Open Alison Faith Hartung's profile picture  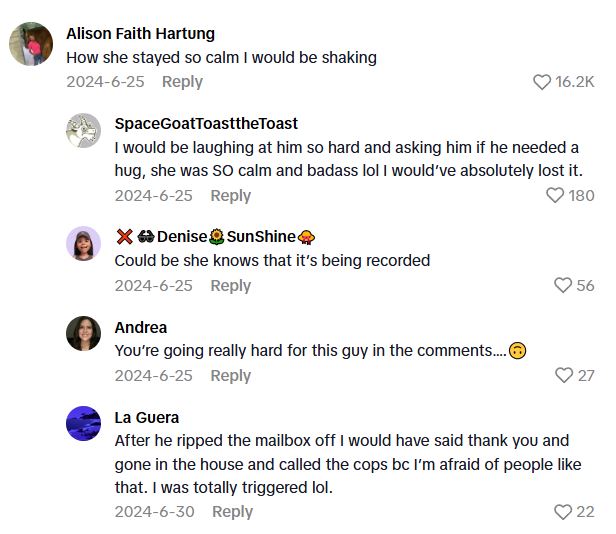point(31,45)
